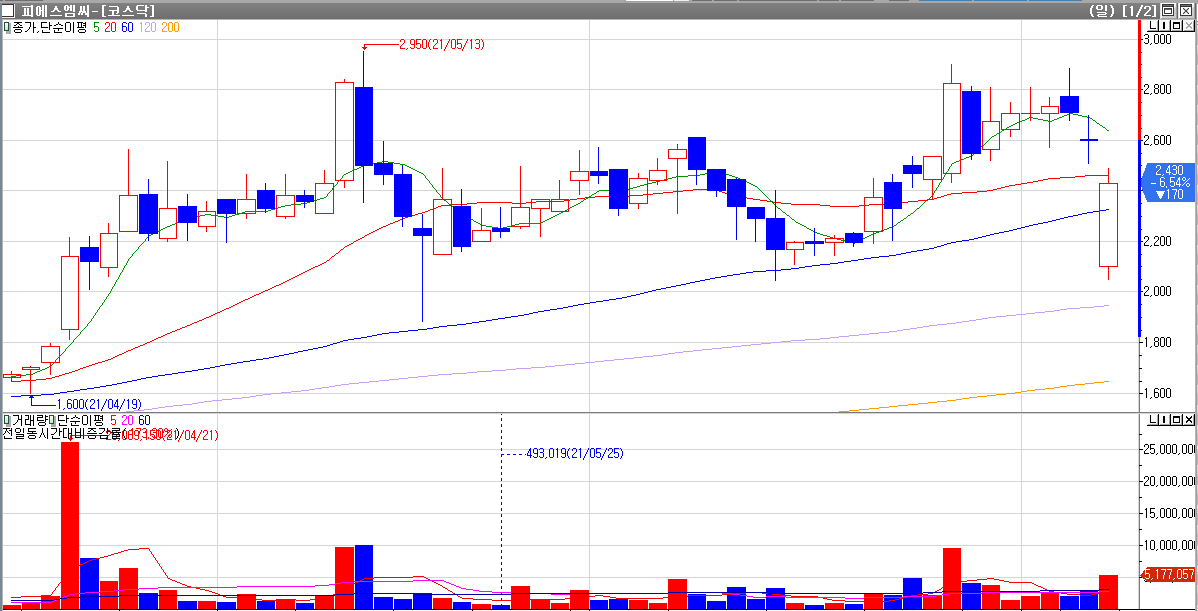
Task: Select the red 20-day price moving average label
Action: click(x=110, y=27)
